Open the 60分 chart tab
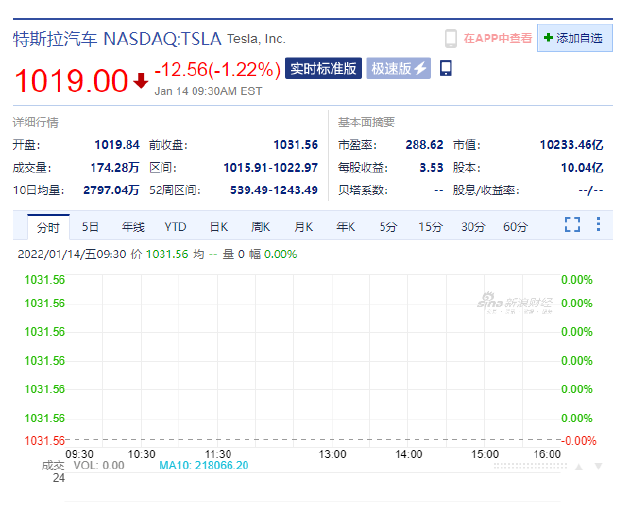 [x=515, y=227]
